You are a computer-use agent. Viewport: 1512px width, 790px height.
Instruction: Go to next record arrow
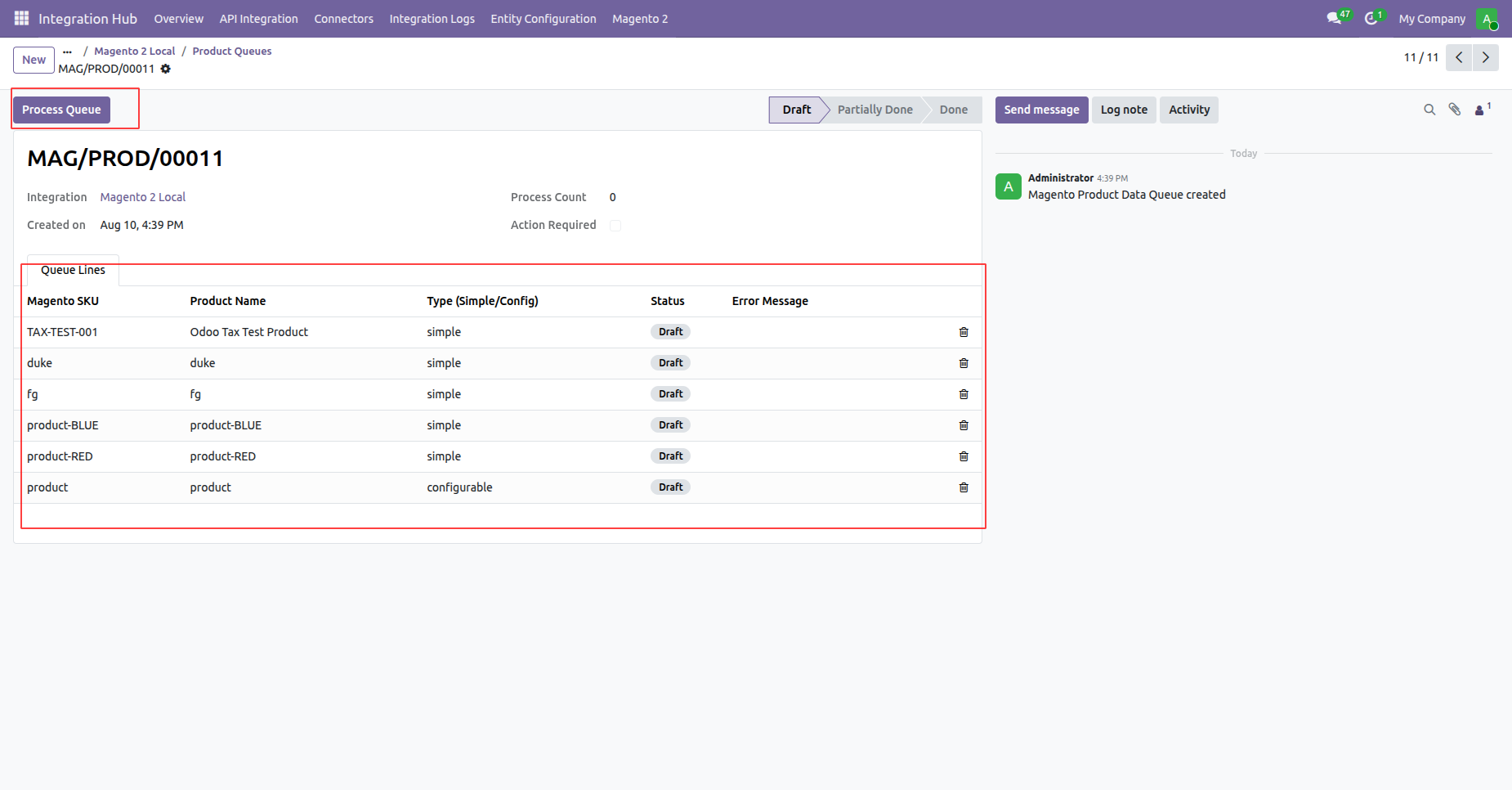(x=1486, y=57)
